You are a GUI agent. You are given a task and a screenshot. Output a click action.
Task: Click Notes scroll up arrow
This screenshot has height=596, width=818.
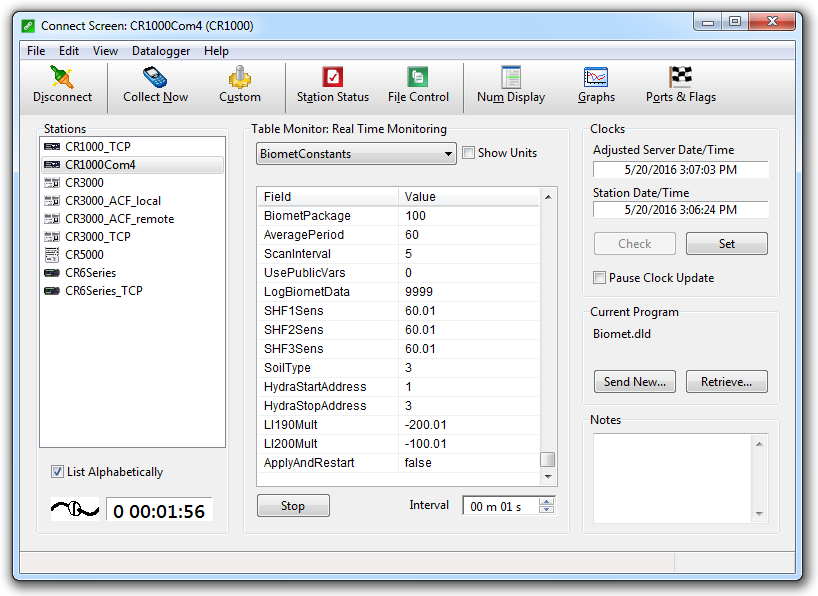click(x=759, y=444)
